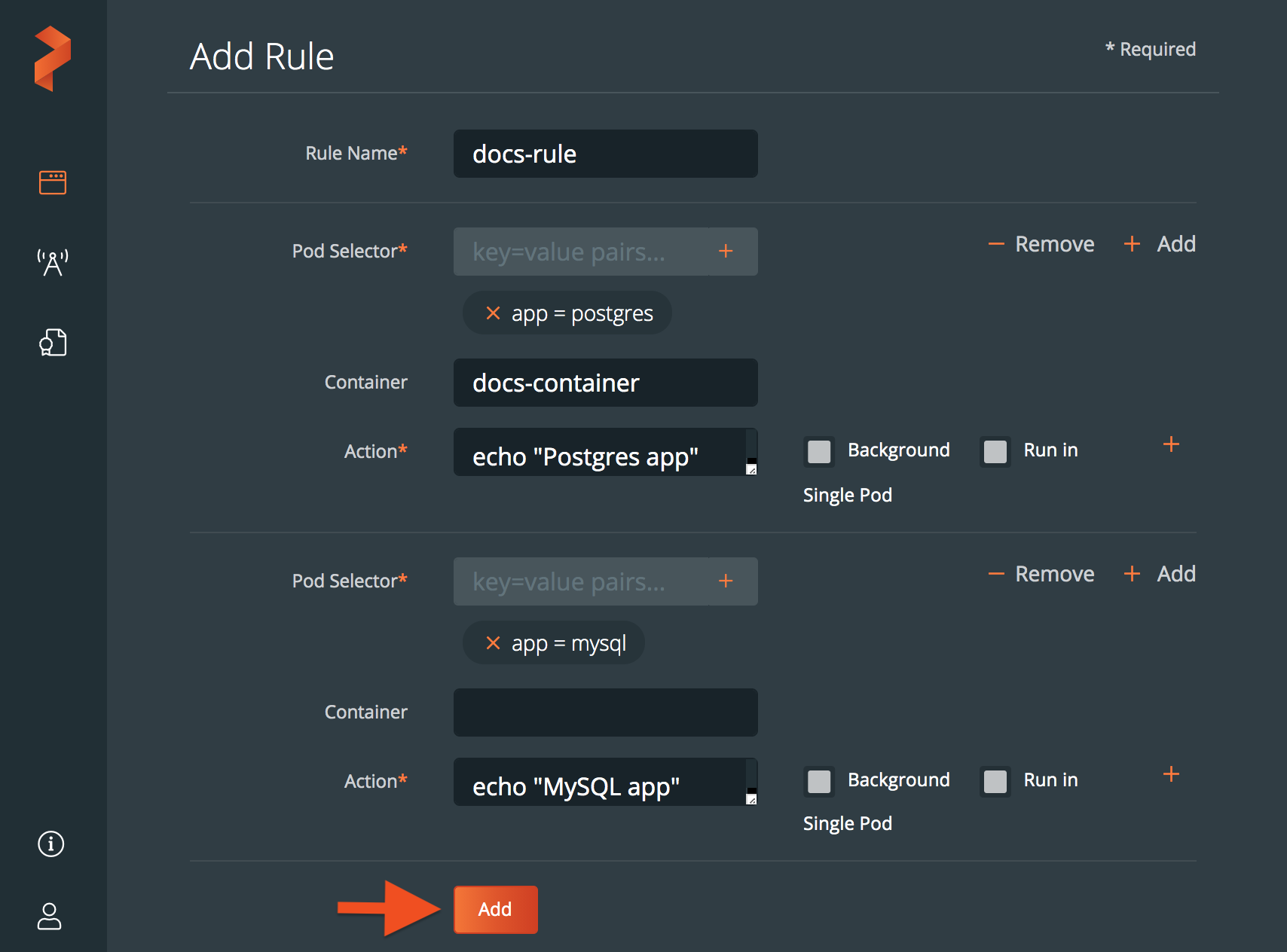
Task: Open the applications window icon in sidebar
Action: click(x=53, y=182)
